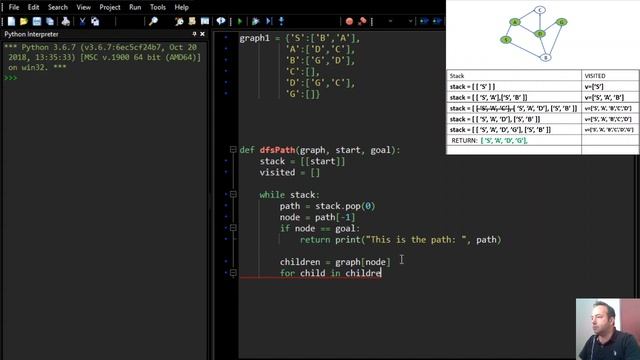This screenshot has height=360, width=640.
Task: Click the browse back arrow icon
Action: point(424,21)
